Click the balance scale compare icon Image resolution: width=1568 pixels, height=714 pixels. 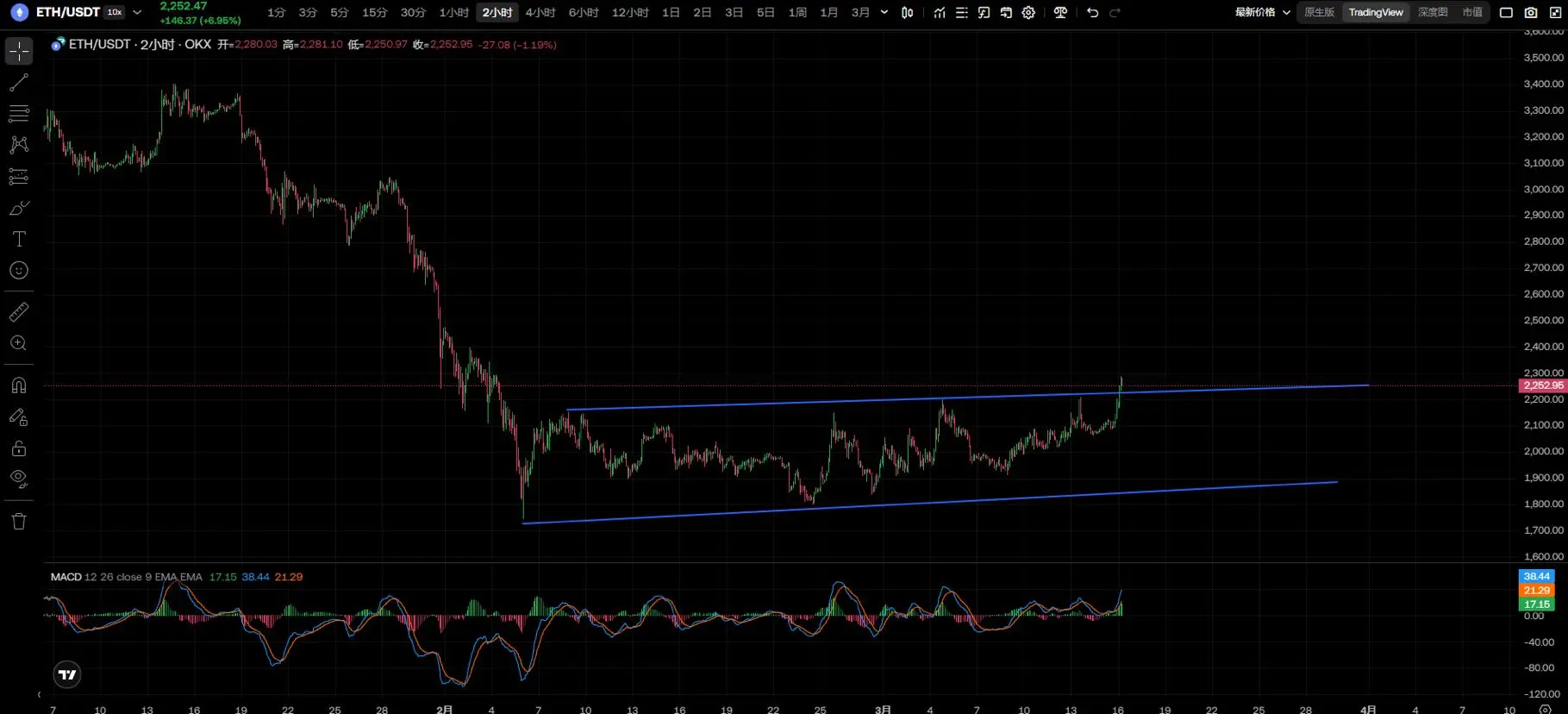point(1060,13)
